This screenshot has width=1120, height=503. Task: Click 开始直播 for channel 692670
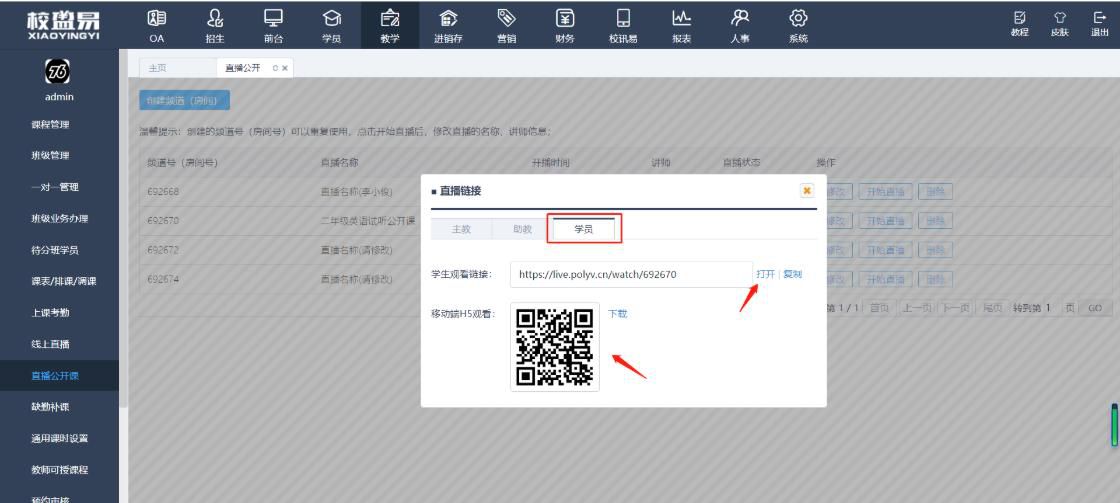(x=885, y=221)
